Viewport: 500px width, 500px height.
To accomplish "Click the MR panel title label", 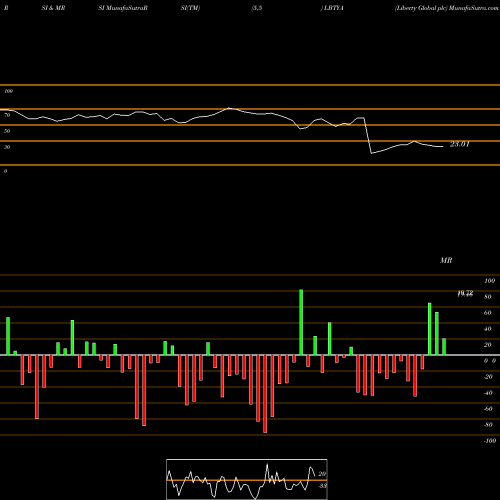I will (x=446, y=260).
